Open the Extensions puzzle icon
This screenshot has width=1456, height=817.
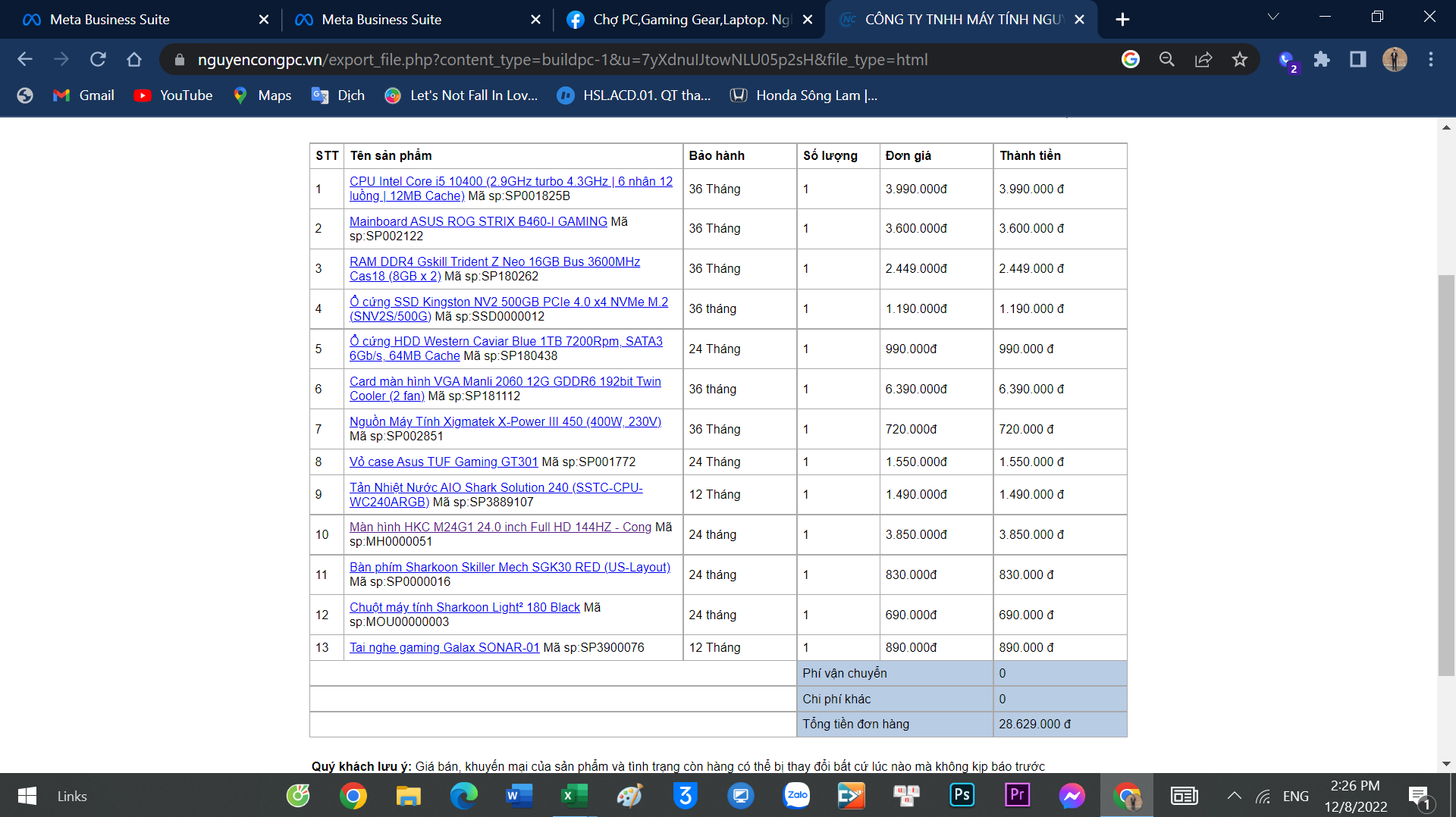1322,59
